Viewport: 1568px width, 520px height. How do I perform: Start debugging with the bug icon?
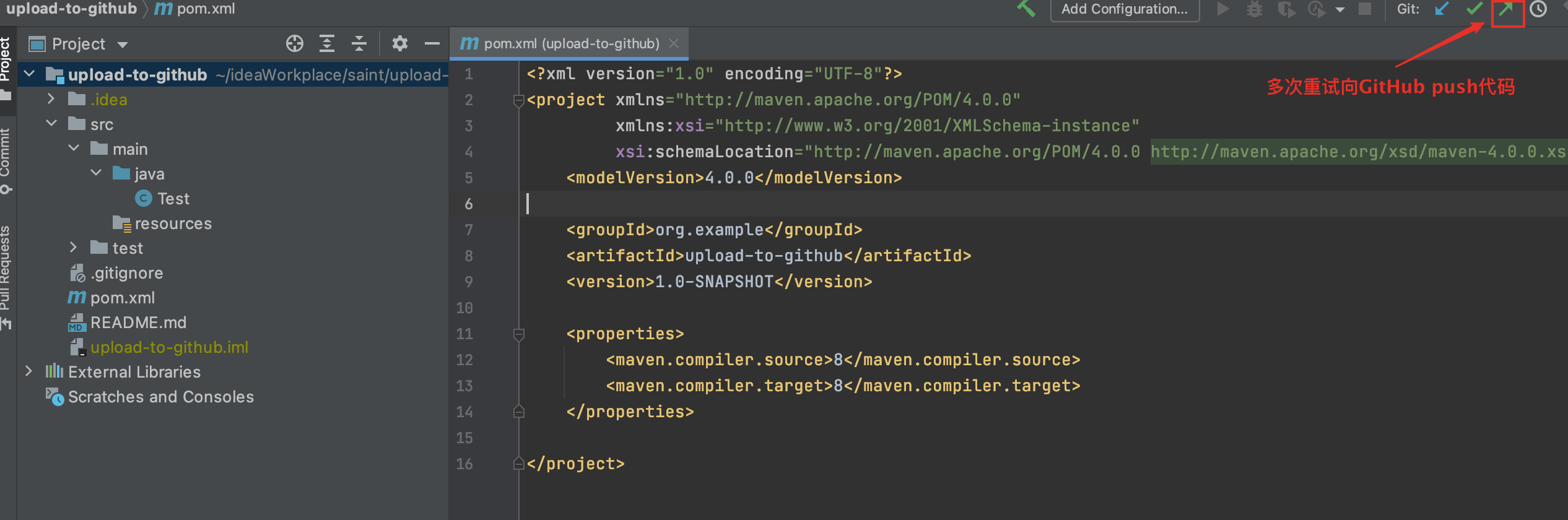1255,9
